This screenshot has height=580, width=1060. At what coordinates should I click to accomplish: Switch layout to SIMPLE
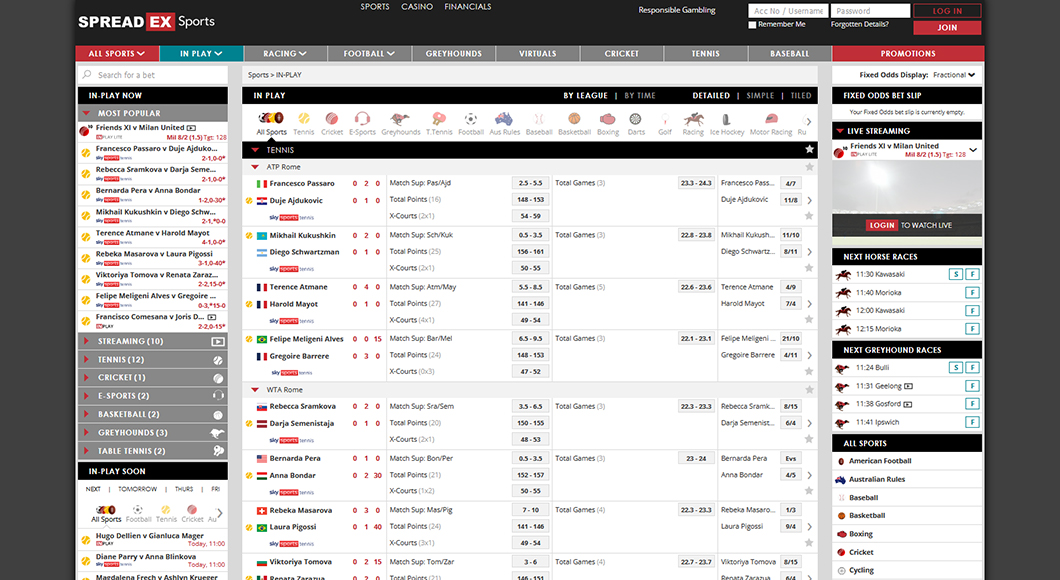point(760,96)
